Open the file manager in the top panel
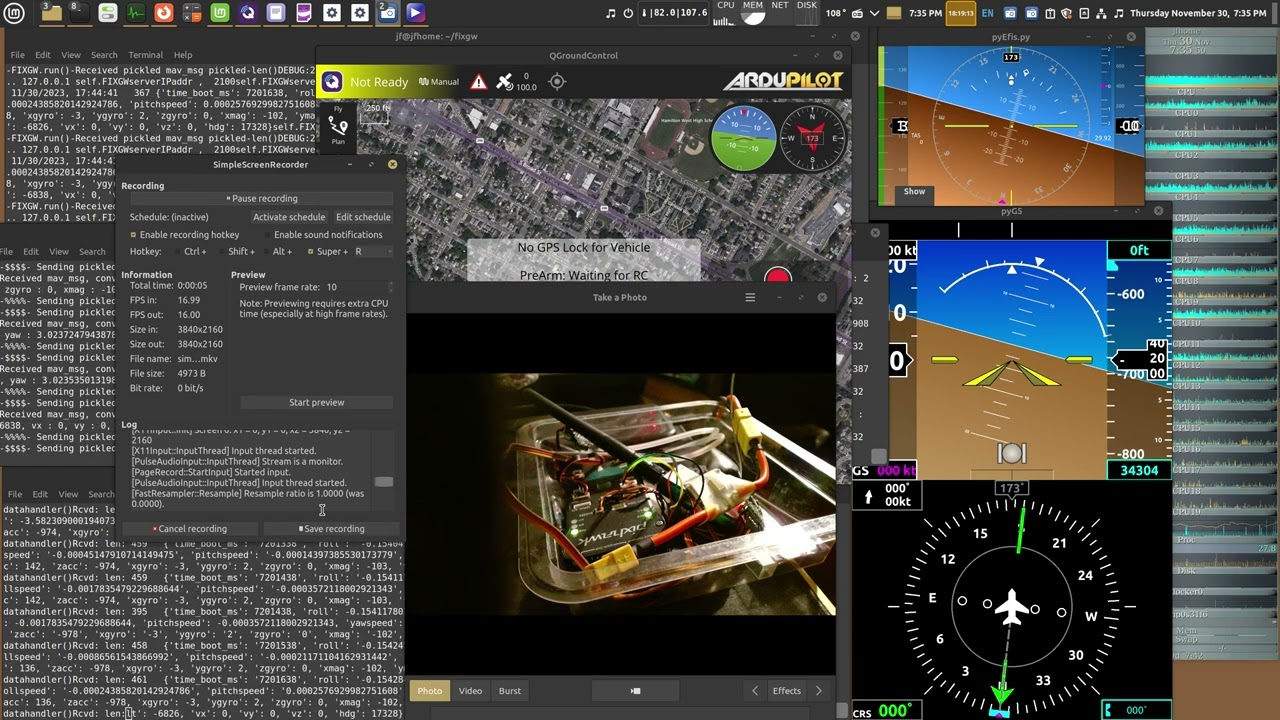 pos(51,13)
